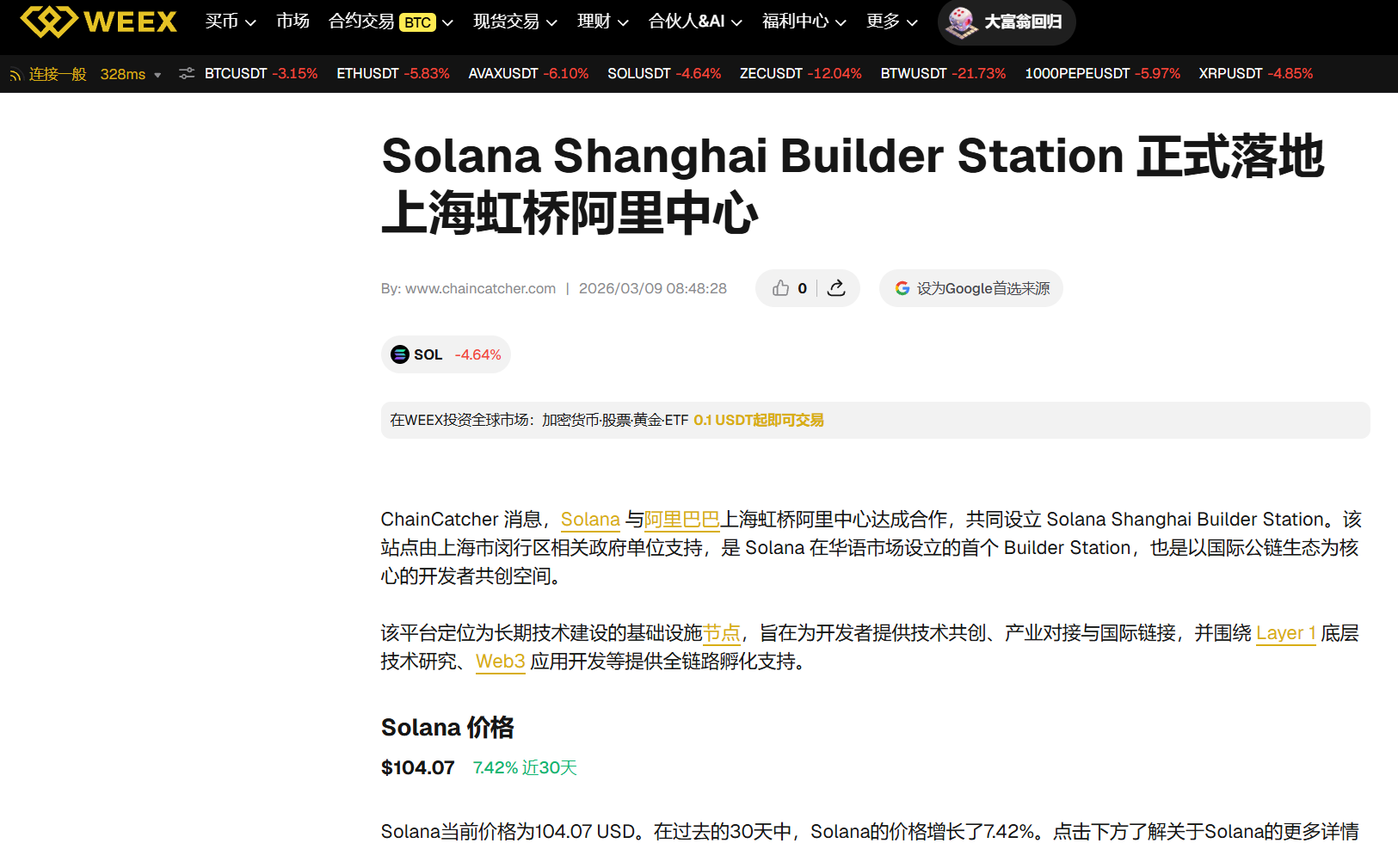Image resolution: width=1398 pixels, height=868 pixels.
Task: Select XRPUSDT ticker
Action: point(1256,74)
